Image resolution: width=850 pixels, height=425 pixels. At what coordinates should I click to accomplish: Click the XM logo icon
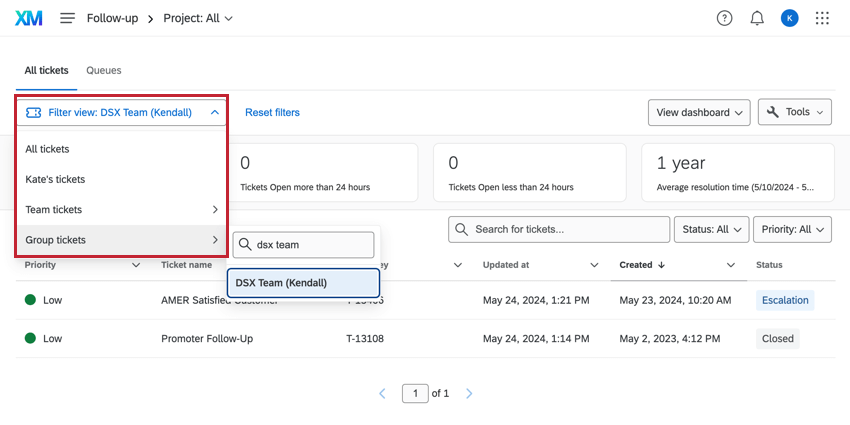point(29,18)
